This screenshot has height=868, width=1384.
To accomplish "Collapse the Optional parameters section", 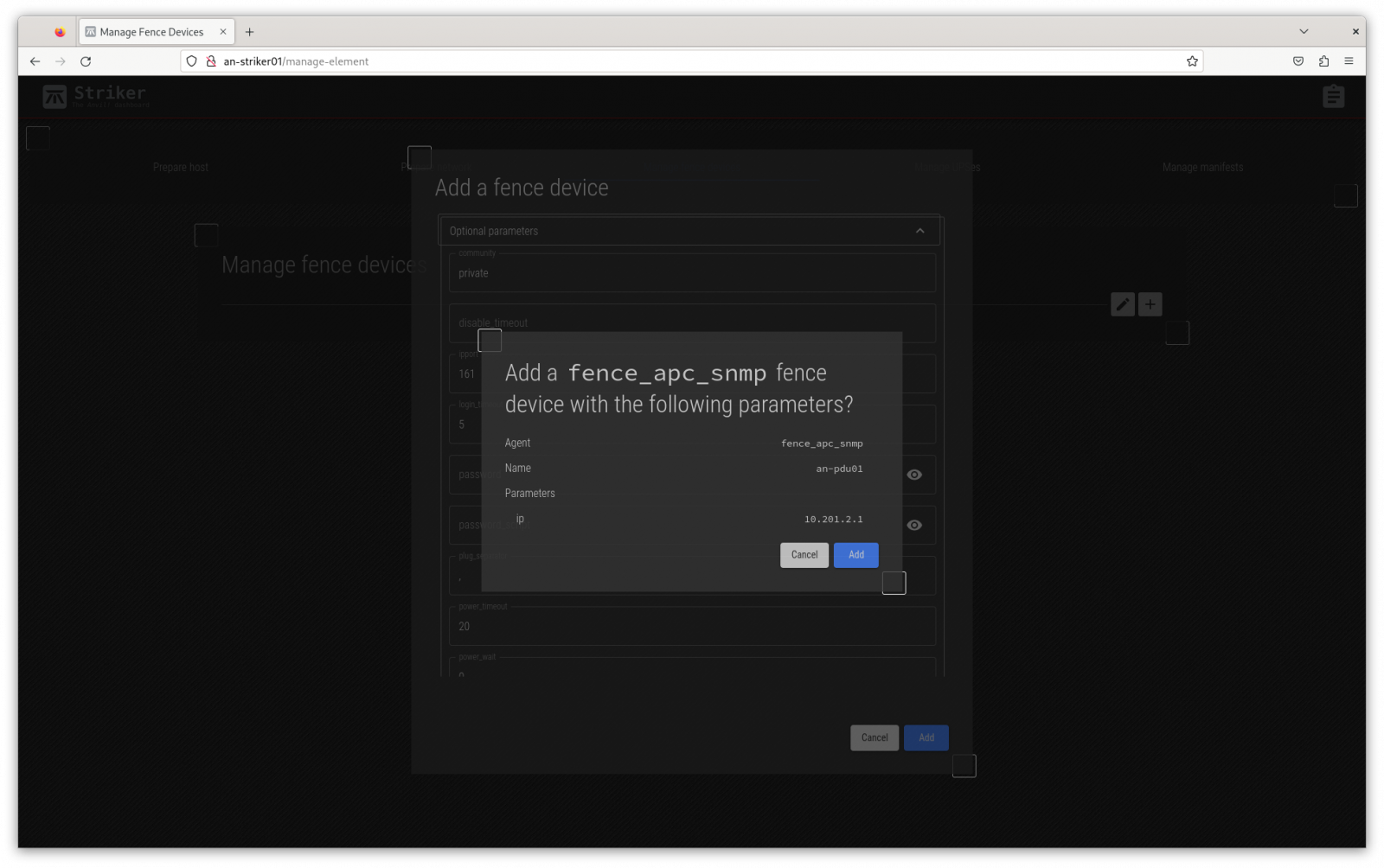I will pyautogui.click(x=919, y=231).
